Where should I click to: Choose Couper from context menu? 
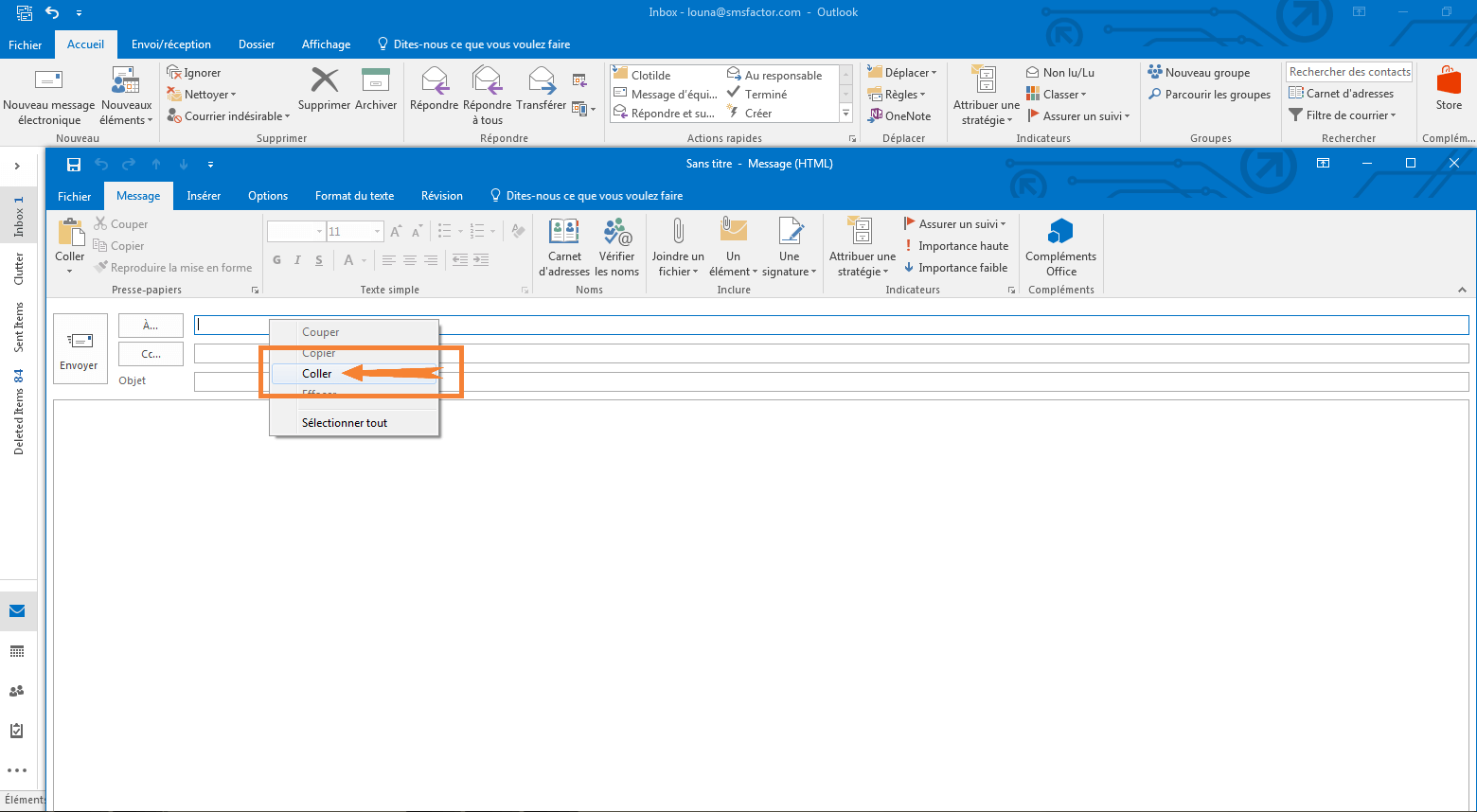(354, 332)
